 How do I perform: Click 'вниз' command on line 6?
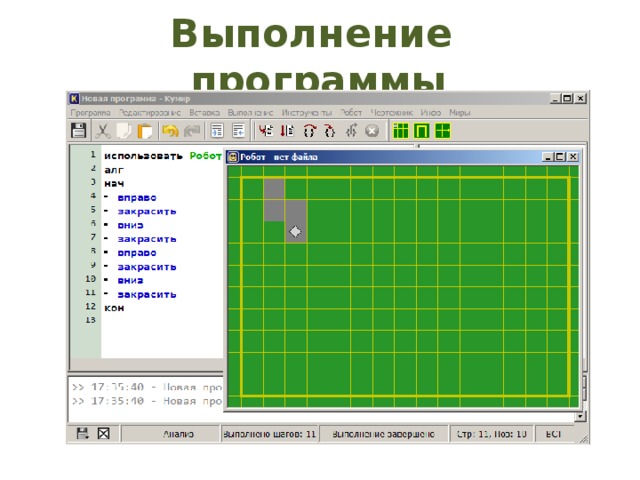click(x=130, y=225)
